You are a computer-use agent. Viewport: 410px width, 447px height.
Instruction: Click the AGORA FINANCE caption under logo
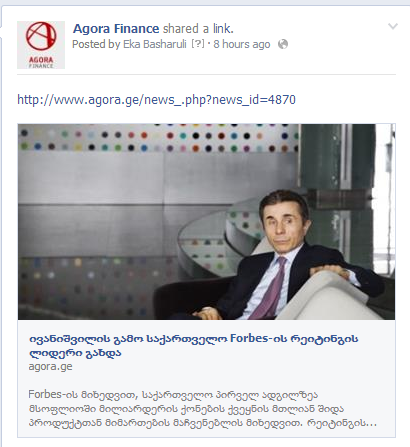pos(41,62)
